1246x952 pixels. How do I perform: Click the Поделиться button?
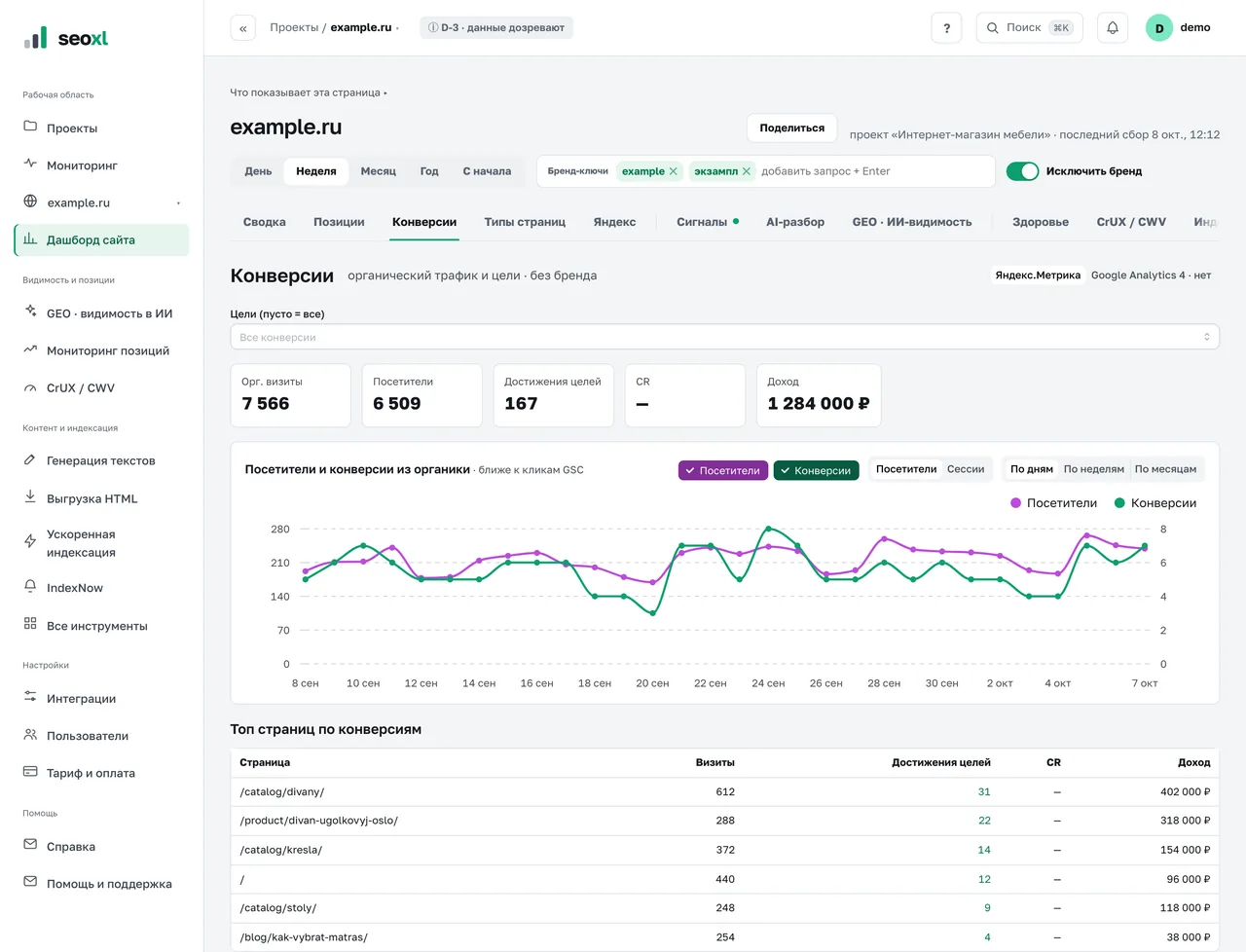point(792,128)
